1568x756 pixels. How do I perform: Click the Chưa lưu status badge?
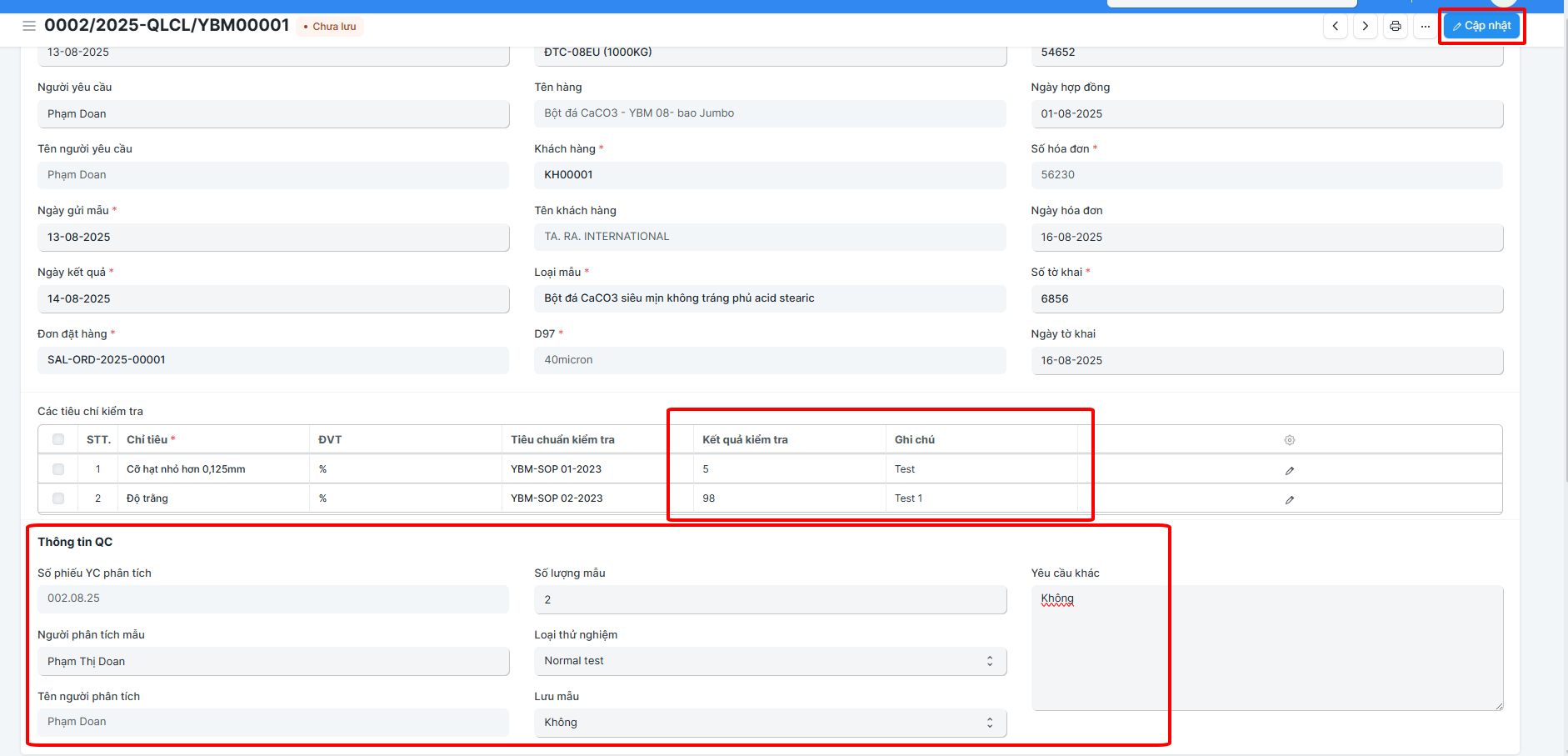point(330,27)
